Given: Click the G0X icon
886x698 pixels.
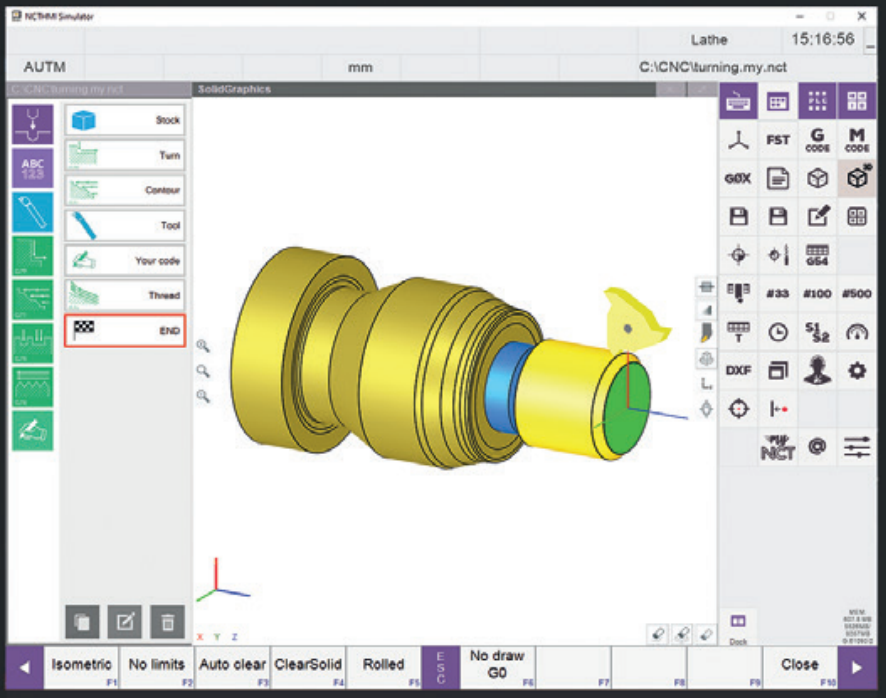Looking at the screenshot, I should 738,179.
